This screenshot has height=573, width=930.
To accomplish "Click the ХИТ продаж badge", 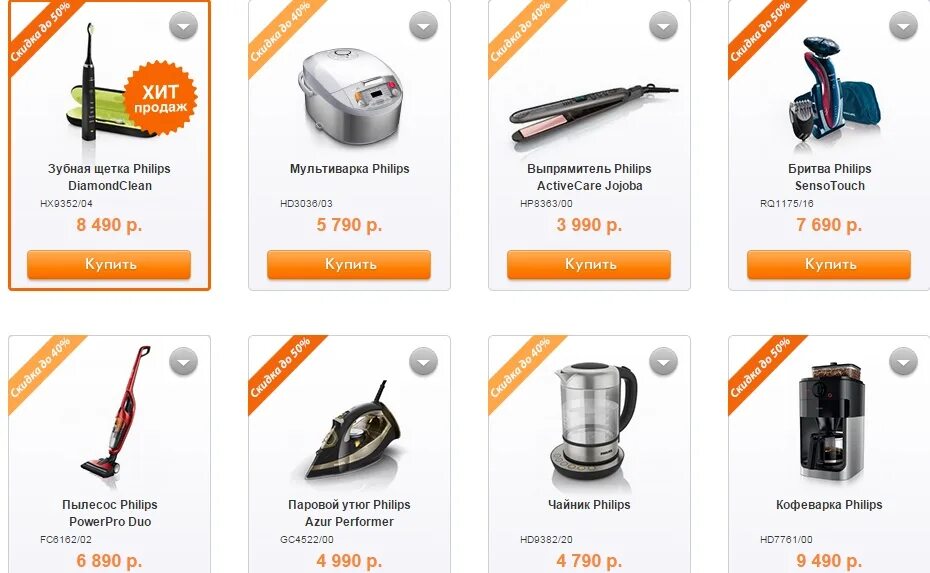I will pos(160,98).
